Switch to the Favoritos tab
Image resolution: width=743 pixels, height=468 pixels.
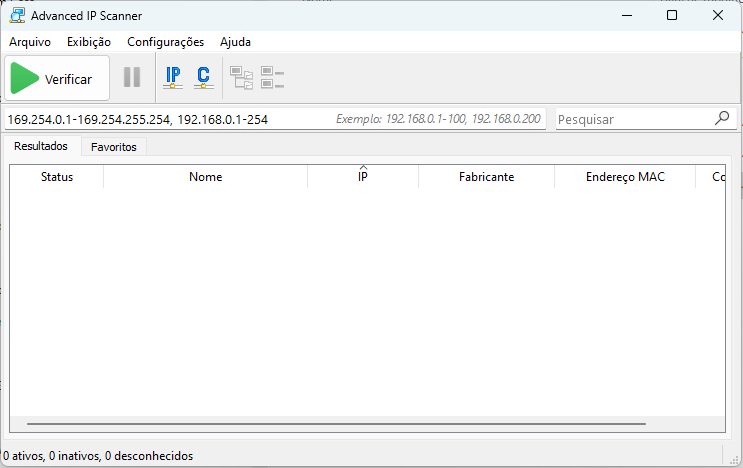pyautogui.click(x=114, y=147)
